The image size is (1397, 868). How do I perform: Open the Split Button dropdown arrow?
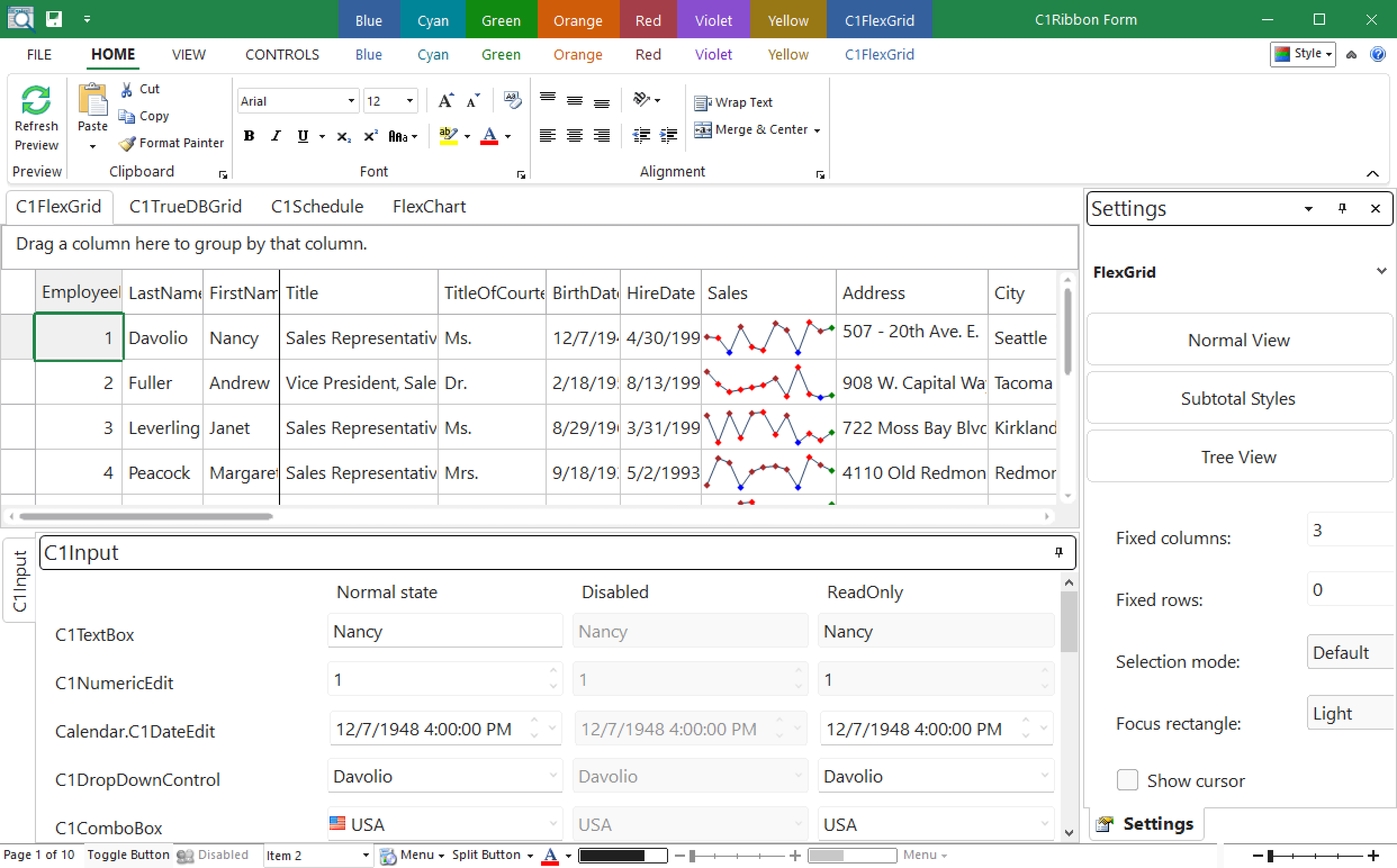click(x=529, y=856)
